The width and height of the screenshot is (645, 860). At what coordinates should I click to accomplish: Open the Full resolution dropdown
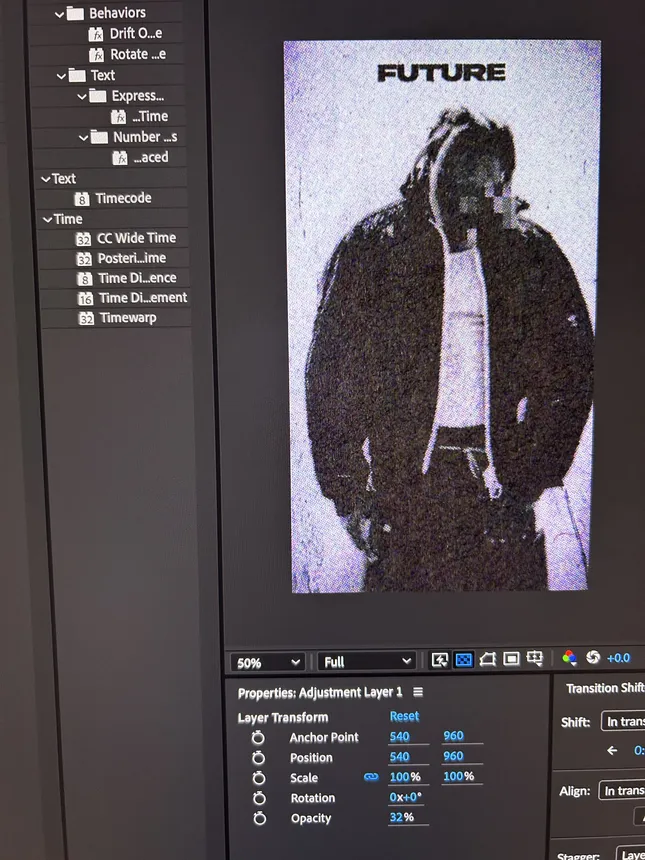366,661
